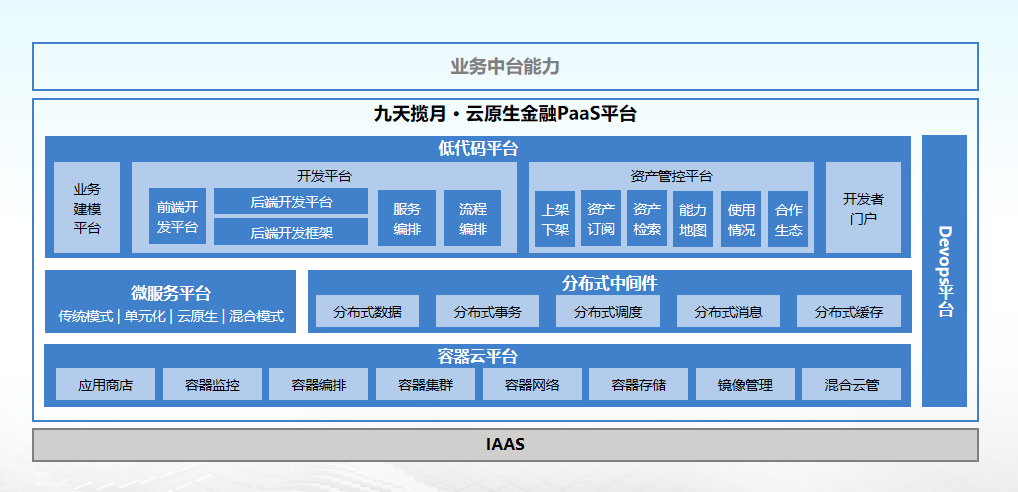Select the 后端开发框架 block

click(291, 232)
